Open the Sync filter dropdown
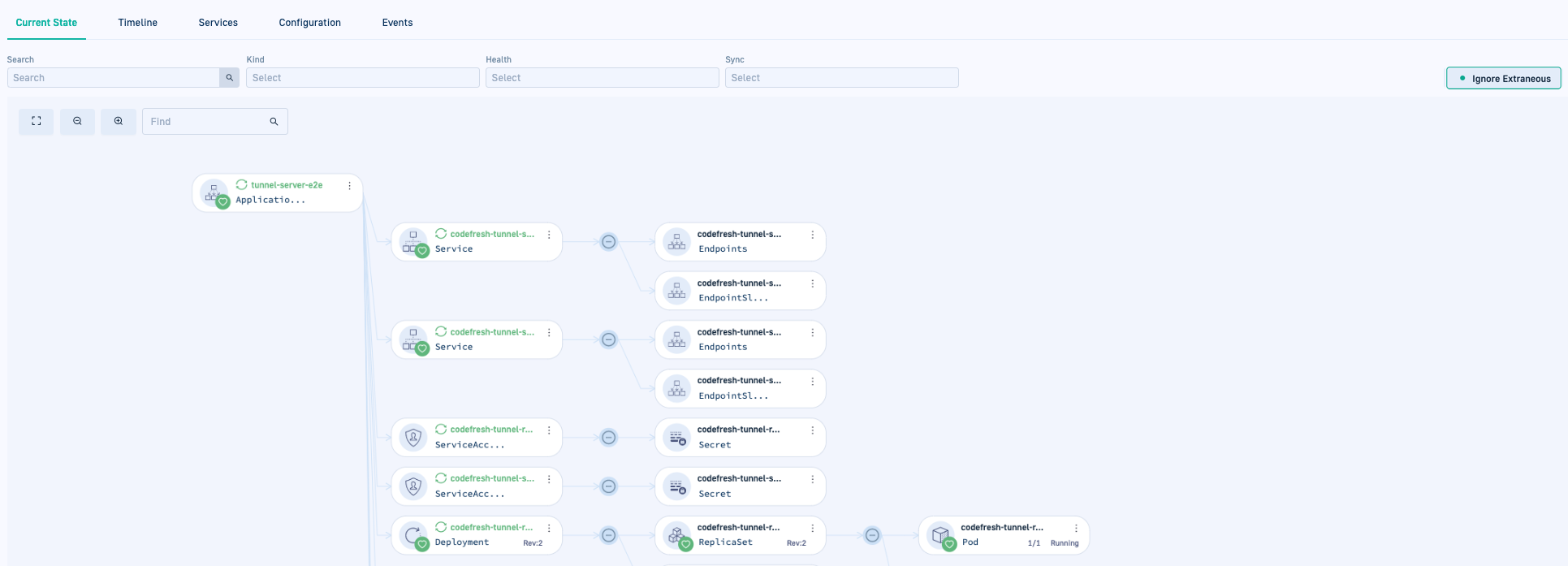The image size is (1568, 566). (x=841, y=78)
